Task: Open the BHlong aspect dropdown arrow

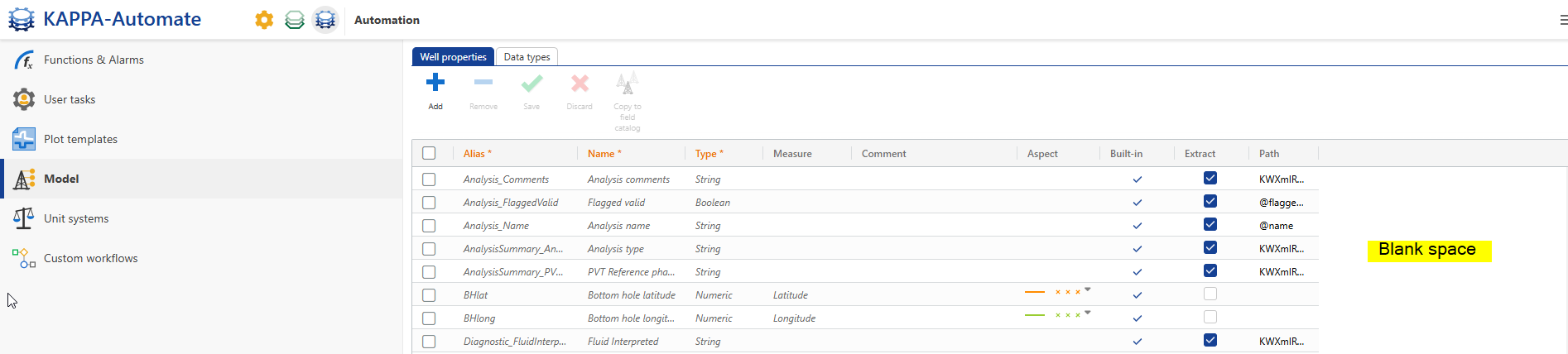Action: (x=1088, y=313)
